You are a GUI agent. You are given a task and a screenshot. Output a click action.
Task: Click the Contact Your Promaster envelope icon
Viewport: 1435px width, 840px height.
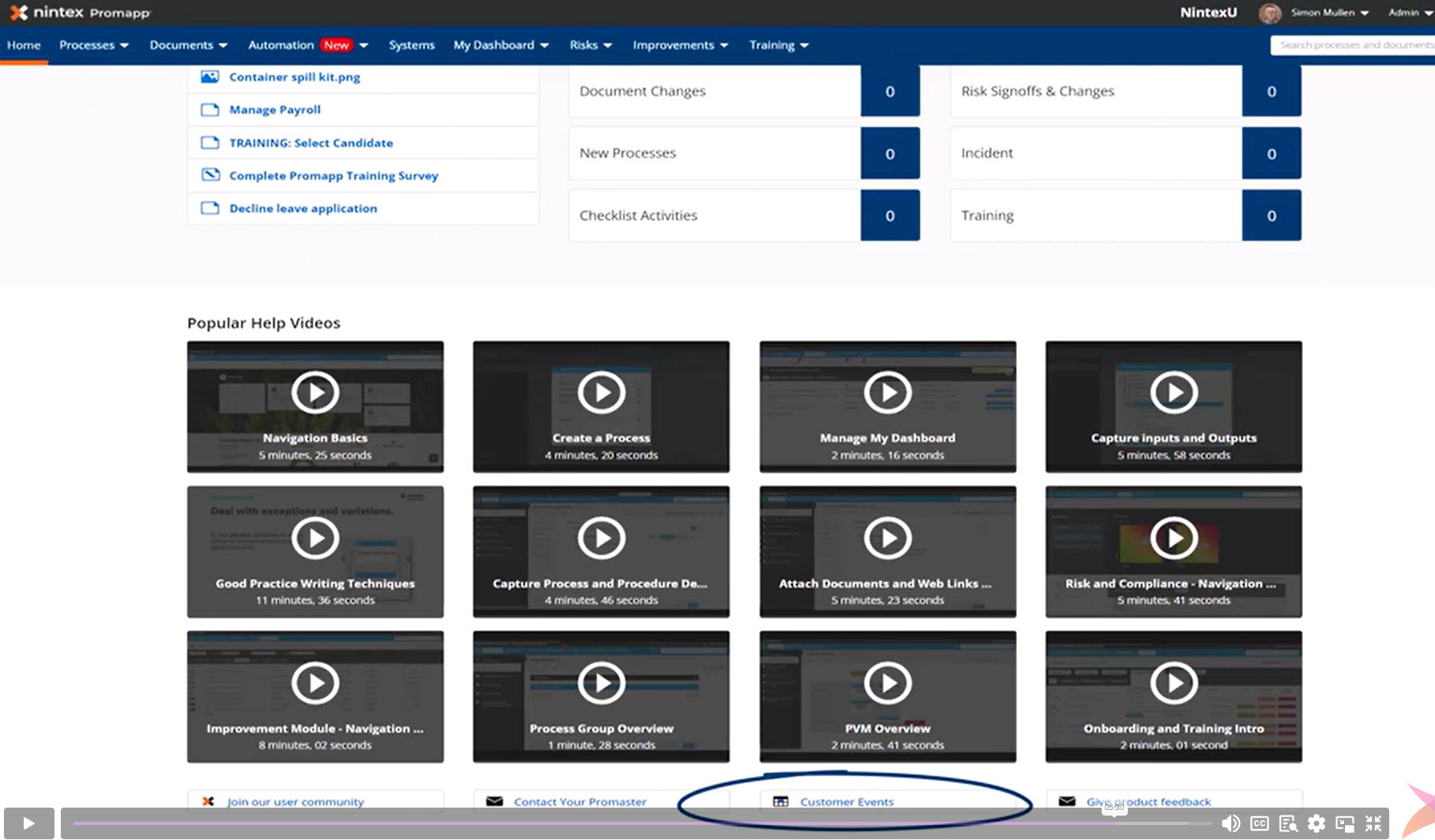[494, 801]
